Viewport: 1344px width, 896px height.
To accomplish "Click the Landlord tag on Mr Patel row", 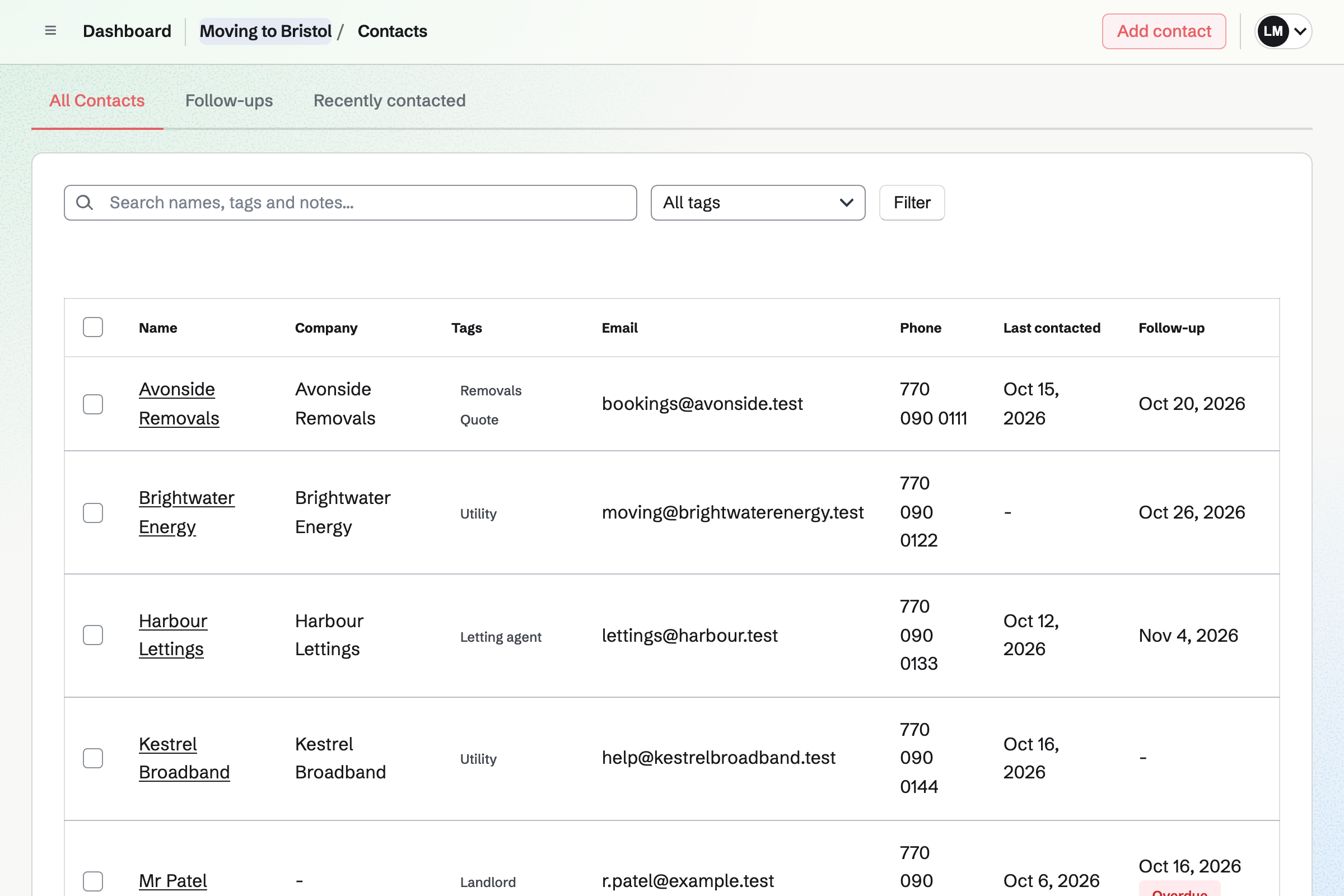I will (x=487, y=881).
